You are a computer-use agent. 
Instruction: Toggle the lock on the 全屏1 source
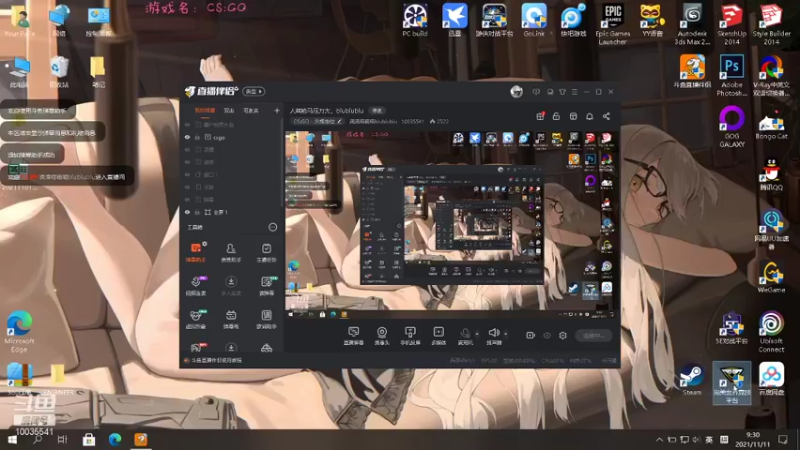197,212
